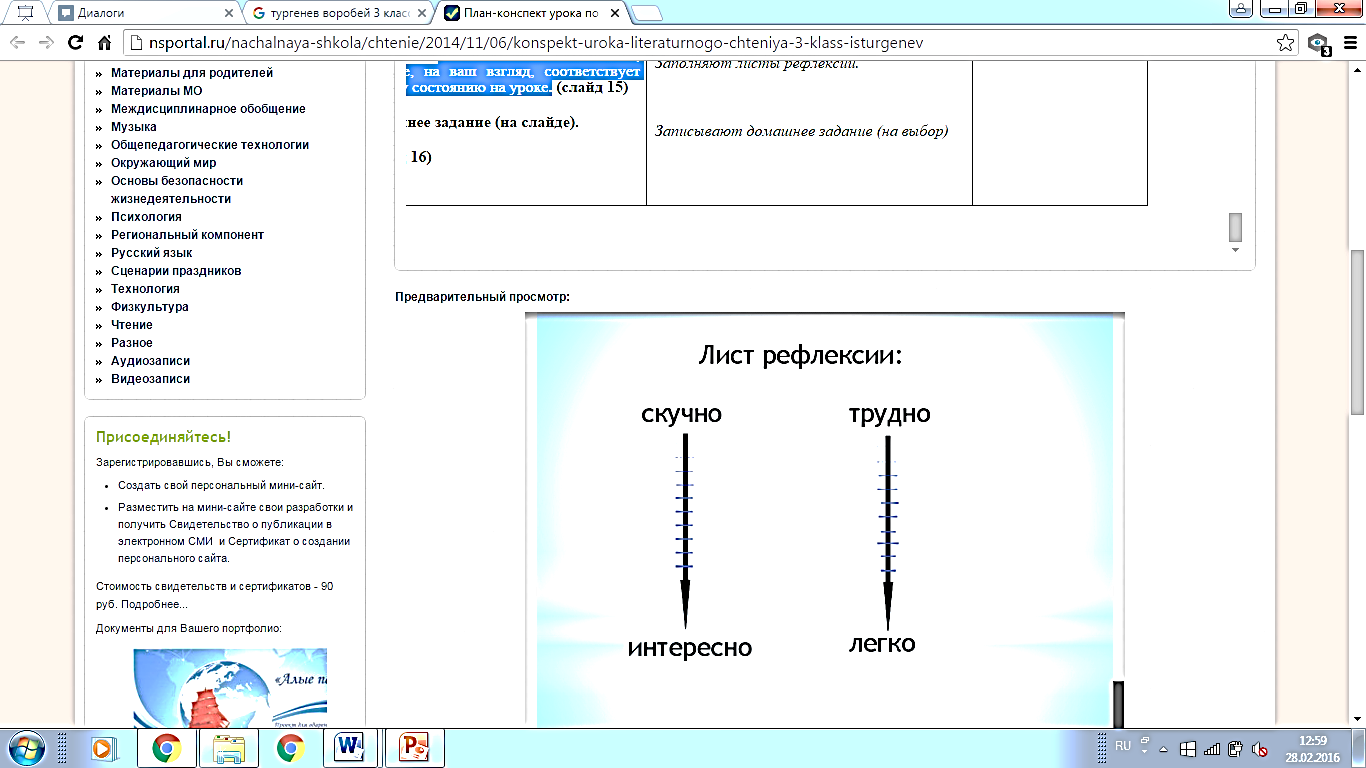Open the clock showing 12:59
Viewport: 1366px width, 768px height.
coord(1312,748)
